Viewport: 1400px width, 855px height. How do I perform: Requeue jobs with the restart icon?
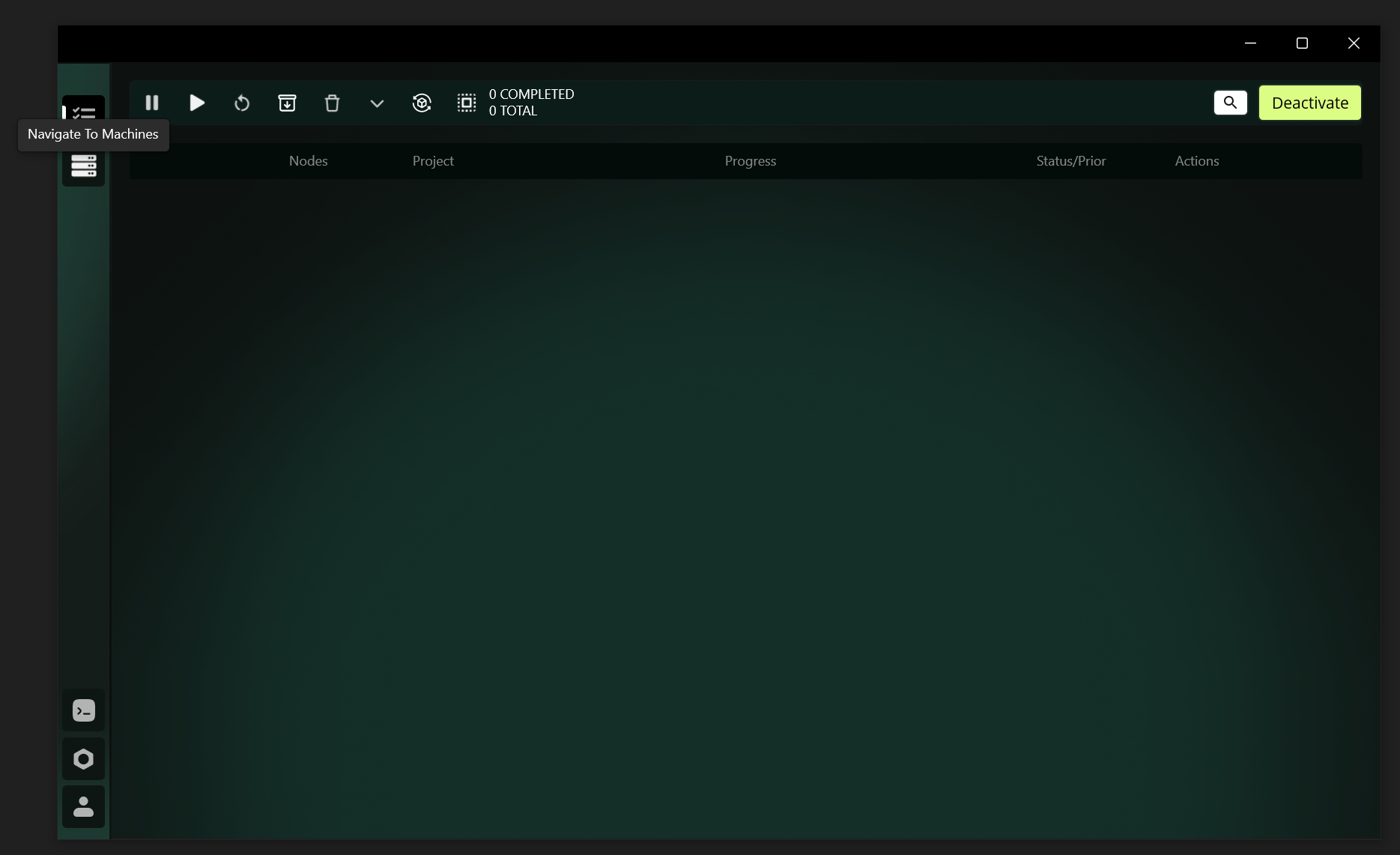(x=241, y=103)
